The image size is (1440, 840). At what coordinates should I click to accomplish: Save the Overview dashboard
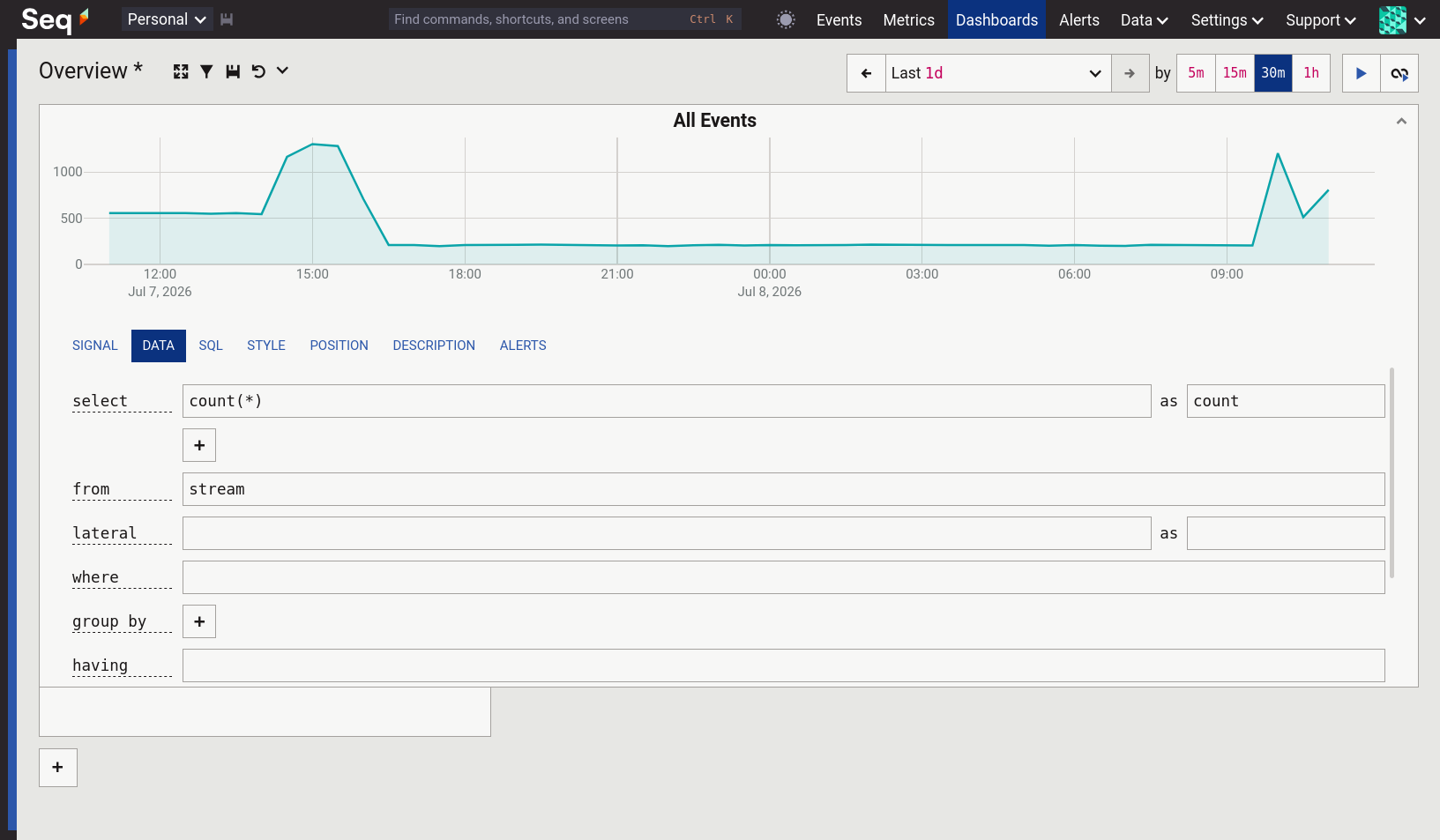coord(233,71)
